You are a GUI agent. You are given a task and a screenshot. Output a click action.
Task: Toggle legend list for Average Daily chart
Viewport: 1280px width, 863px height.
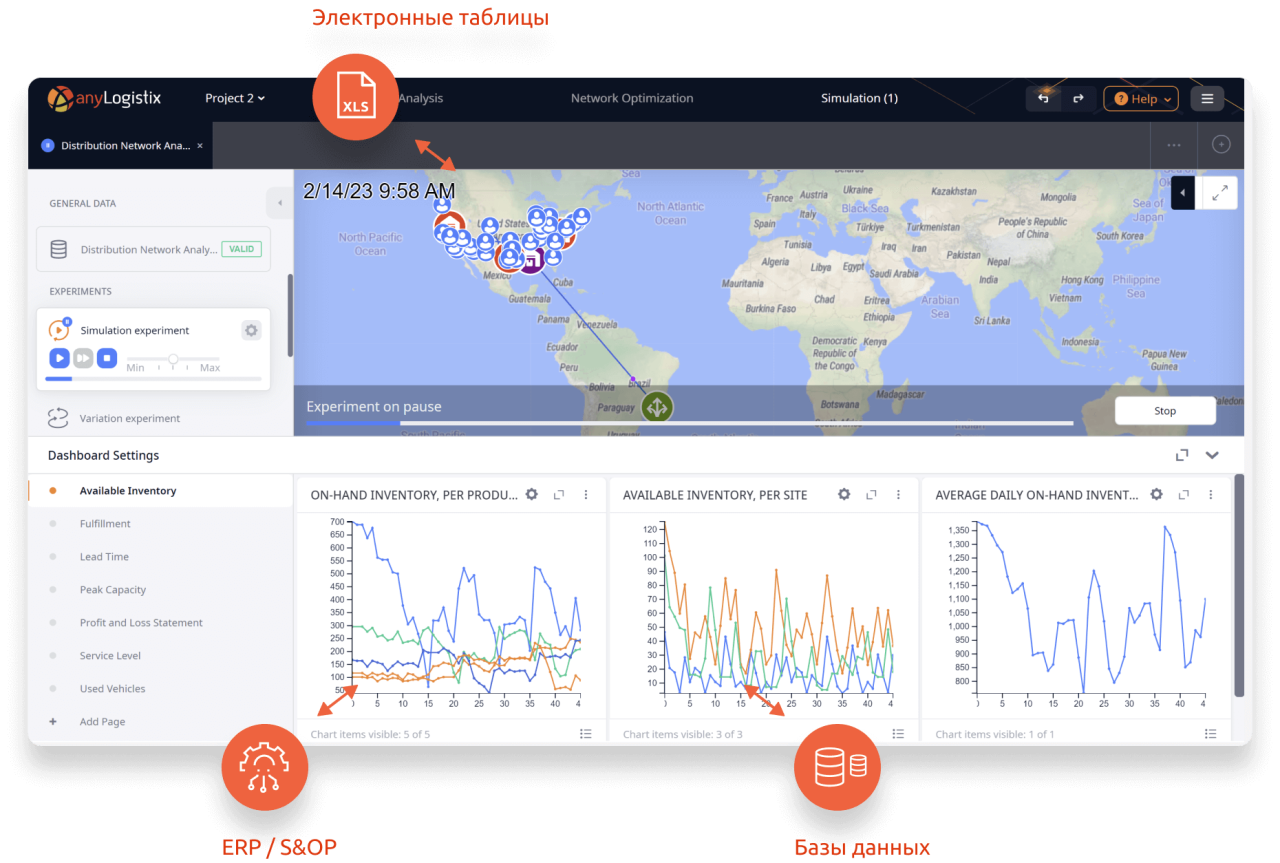point(1210,734)
